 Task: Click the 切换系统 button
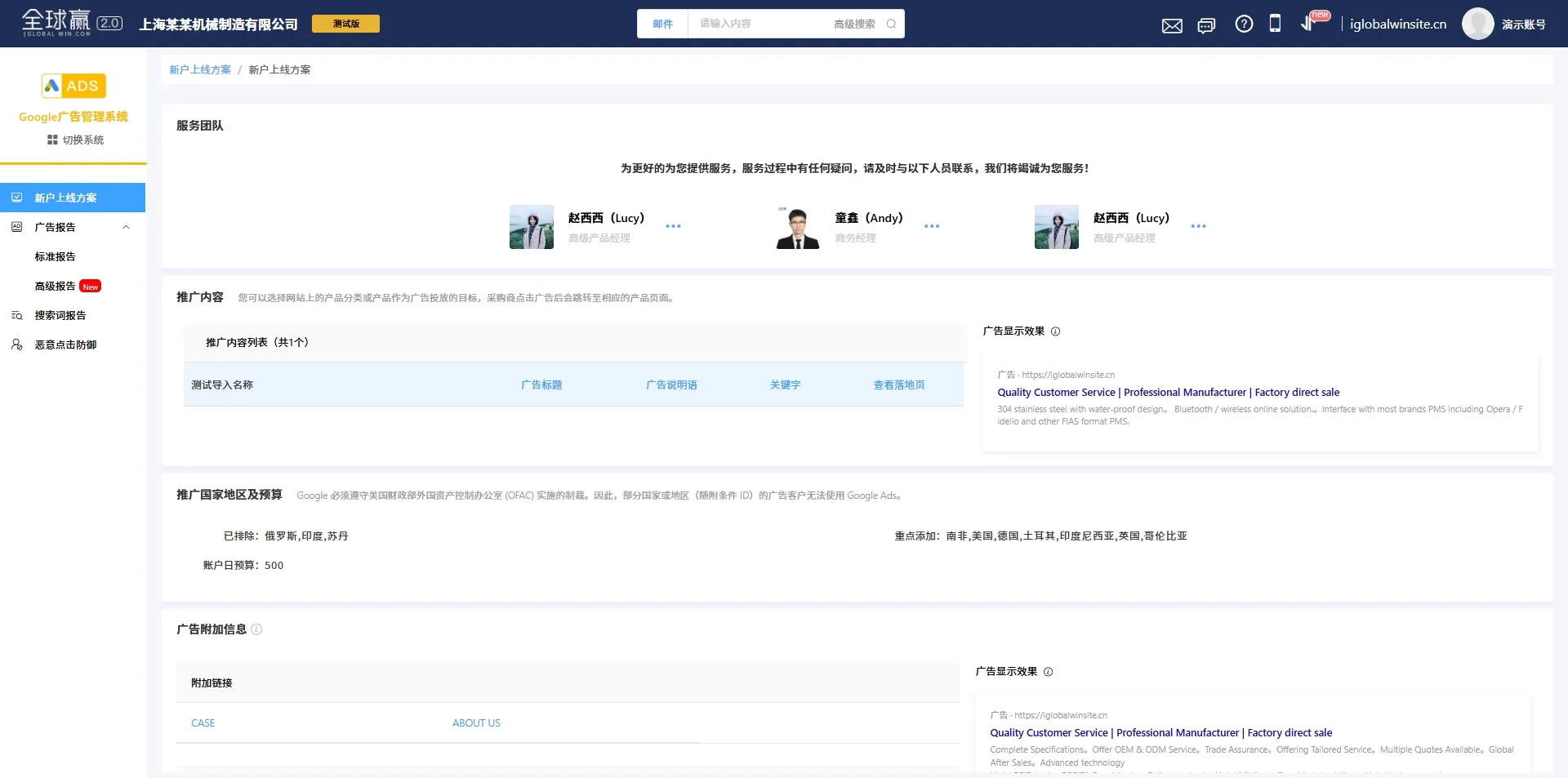[75, 140]
